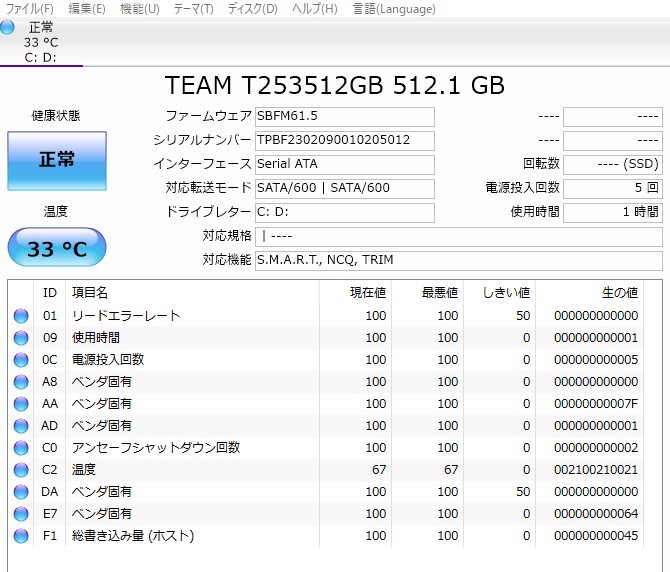Click the status orb for ID DA row
This screenshot has width=670, height=572.
[21, 492]
